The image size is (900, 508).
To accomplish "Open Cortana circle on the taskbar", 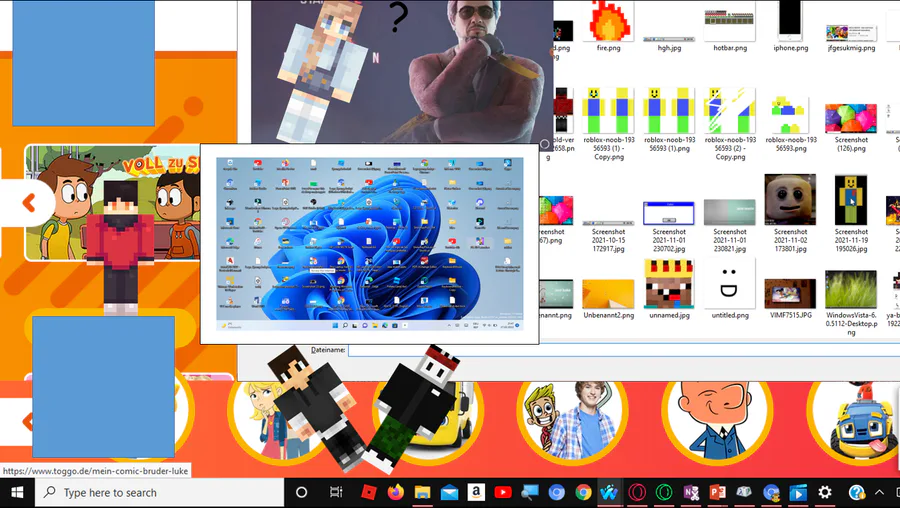I will 301,493.
